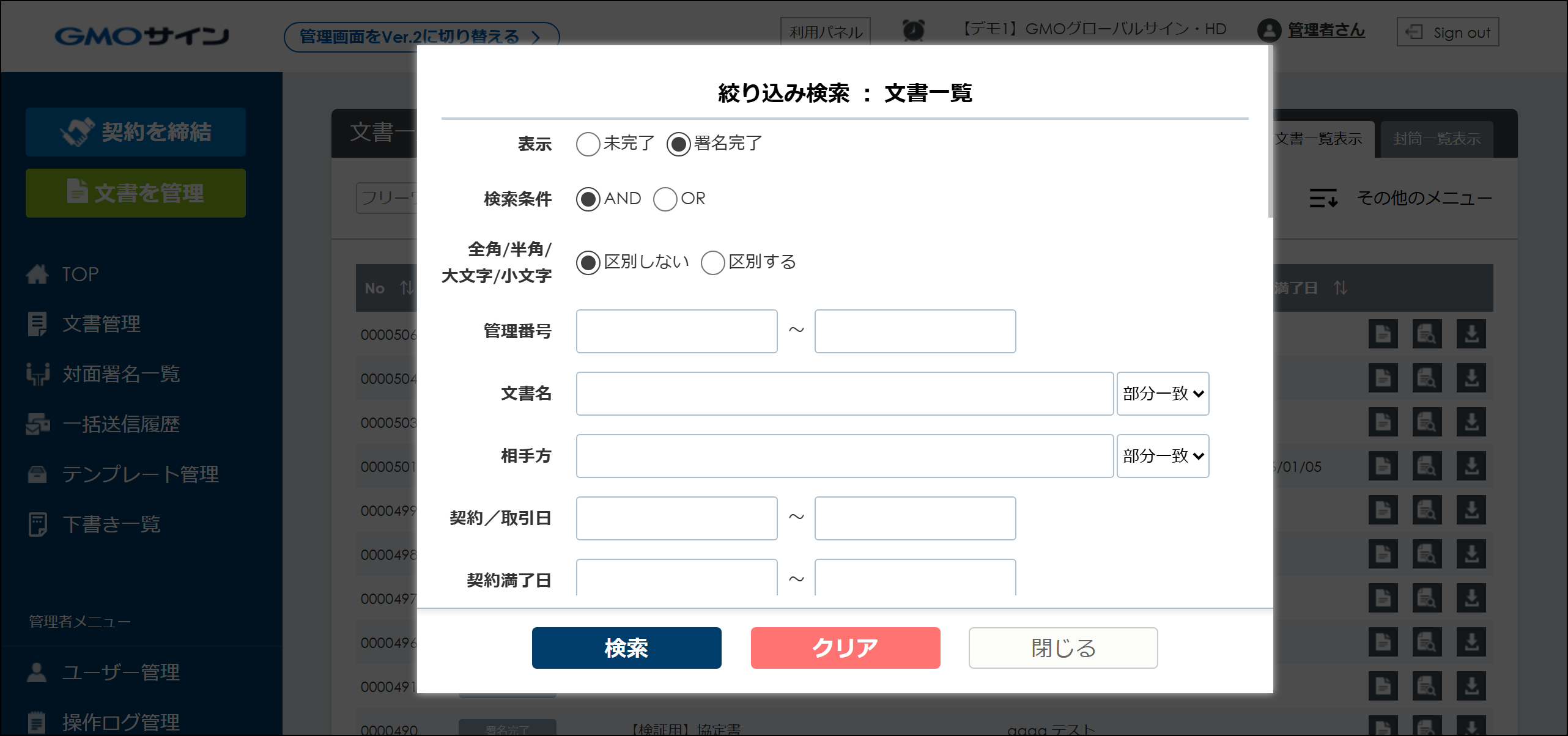Expand その他のメニュー menu
The width and height of the screenshot is (1568, 736).
(x=1424, y=198)
